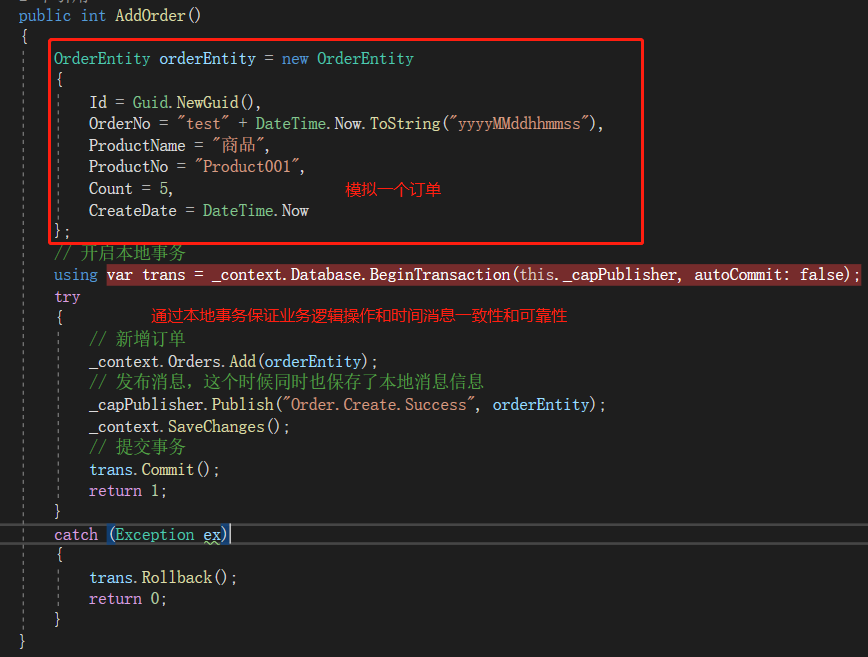
Task: Click the DateTime.Now value on CreateDate line
Action: [x=255, y=211]
